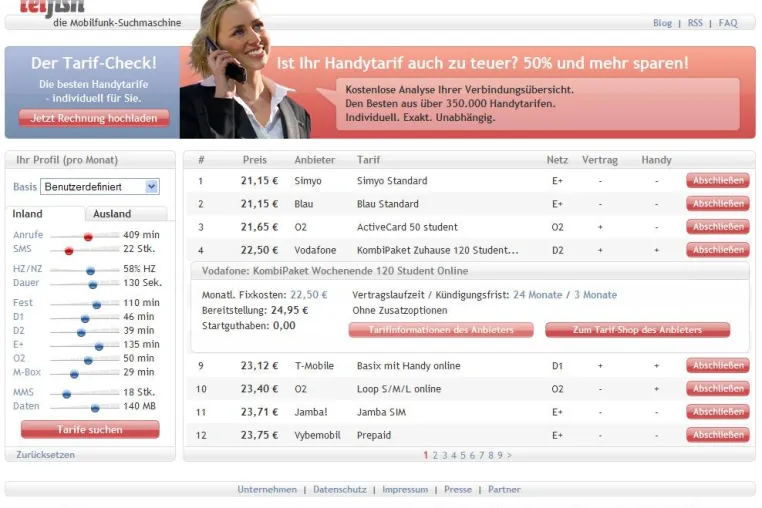Click the HZ/NZ slider handle
762x508 pixels.
(x=90, y=271)
